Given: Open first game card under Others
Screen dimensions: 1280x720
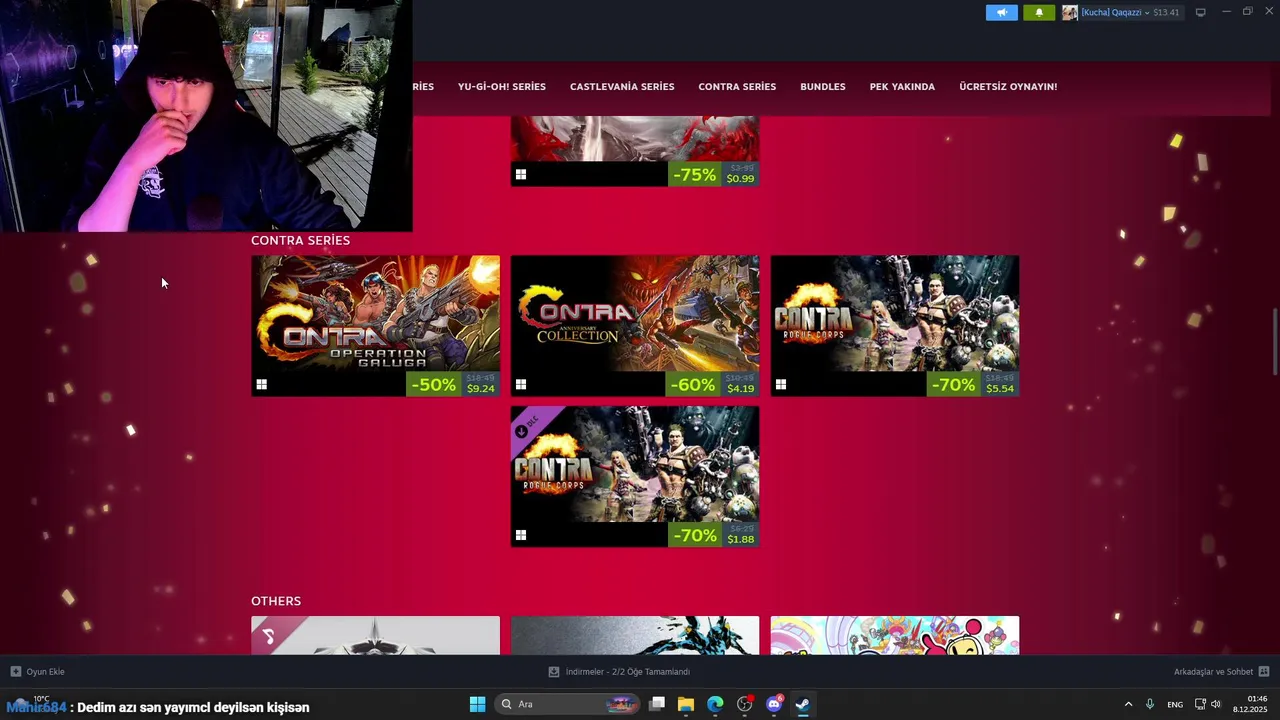Looking at the screenshot, I should 375,635.
